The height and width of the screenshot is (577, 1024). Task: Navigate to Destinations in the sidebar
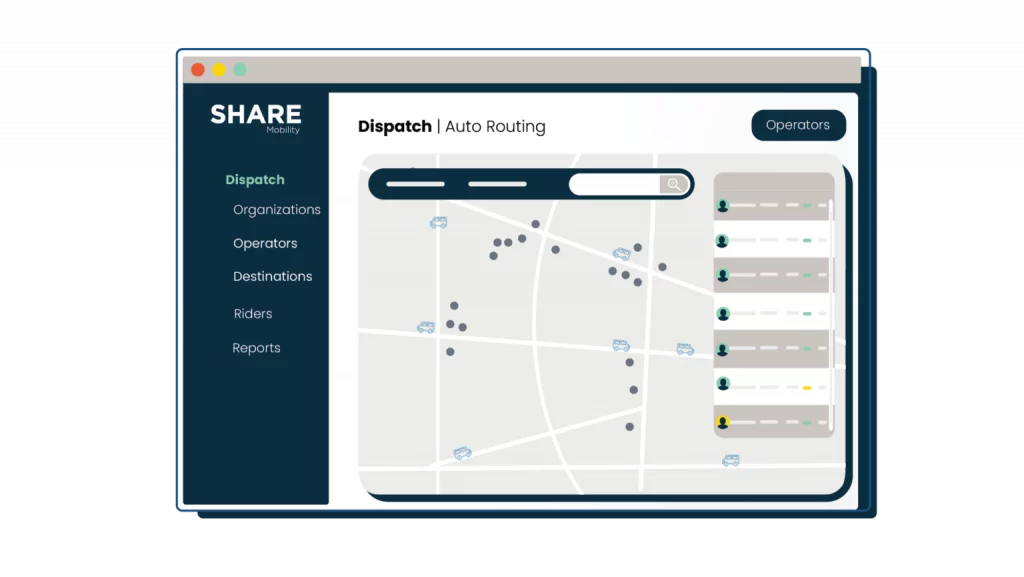point(272,276)
